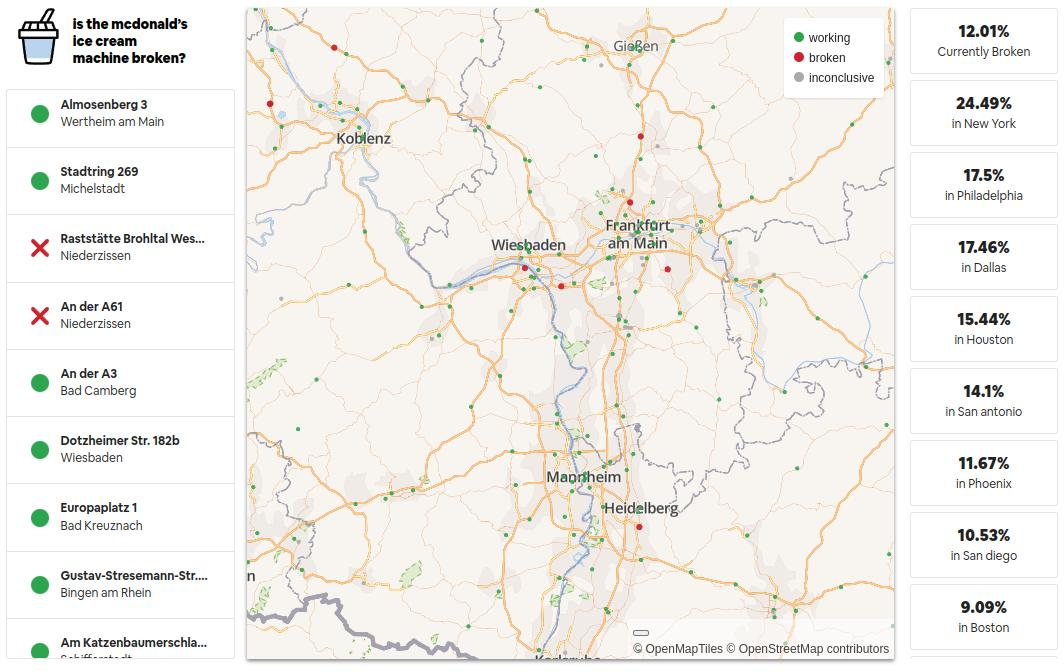Open the OpenMapTiles attribution link
Viewport: 1064px width, 672px height.
678,649
